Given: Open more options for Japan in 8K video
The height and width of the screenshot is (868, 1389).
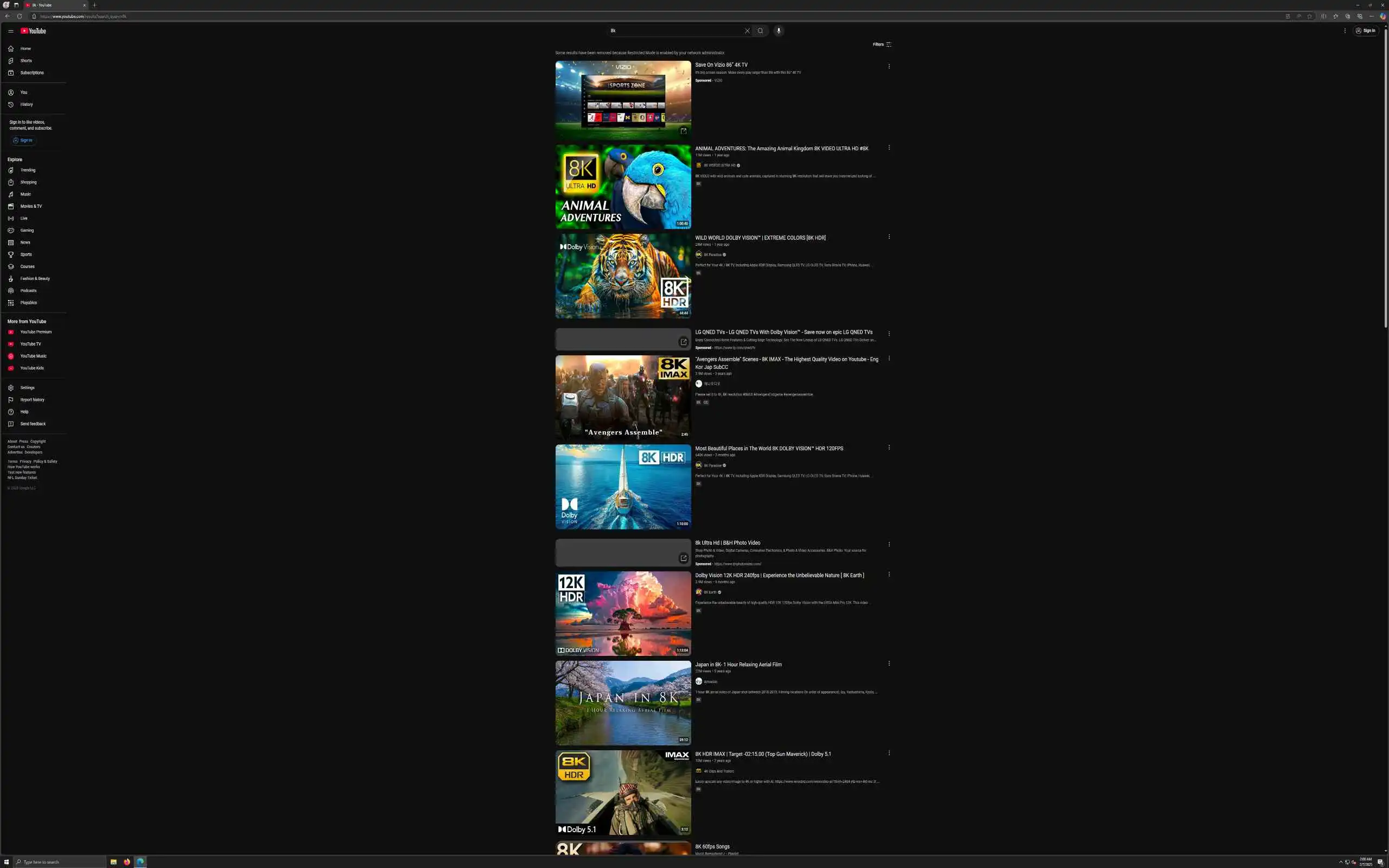Looking at the screenshot, I should pyautogui.click(x=889, y=663).
